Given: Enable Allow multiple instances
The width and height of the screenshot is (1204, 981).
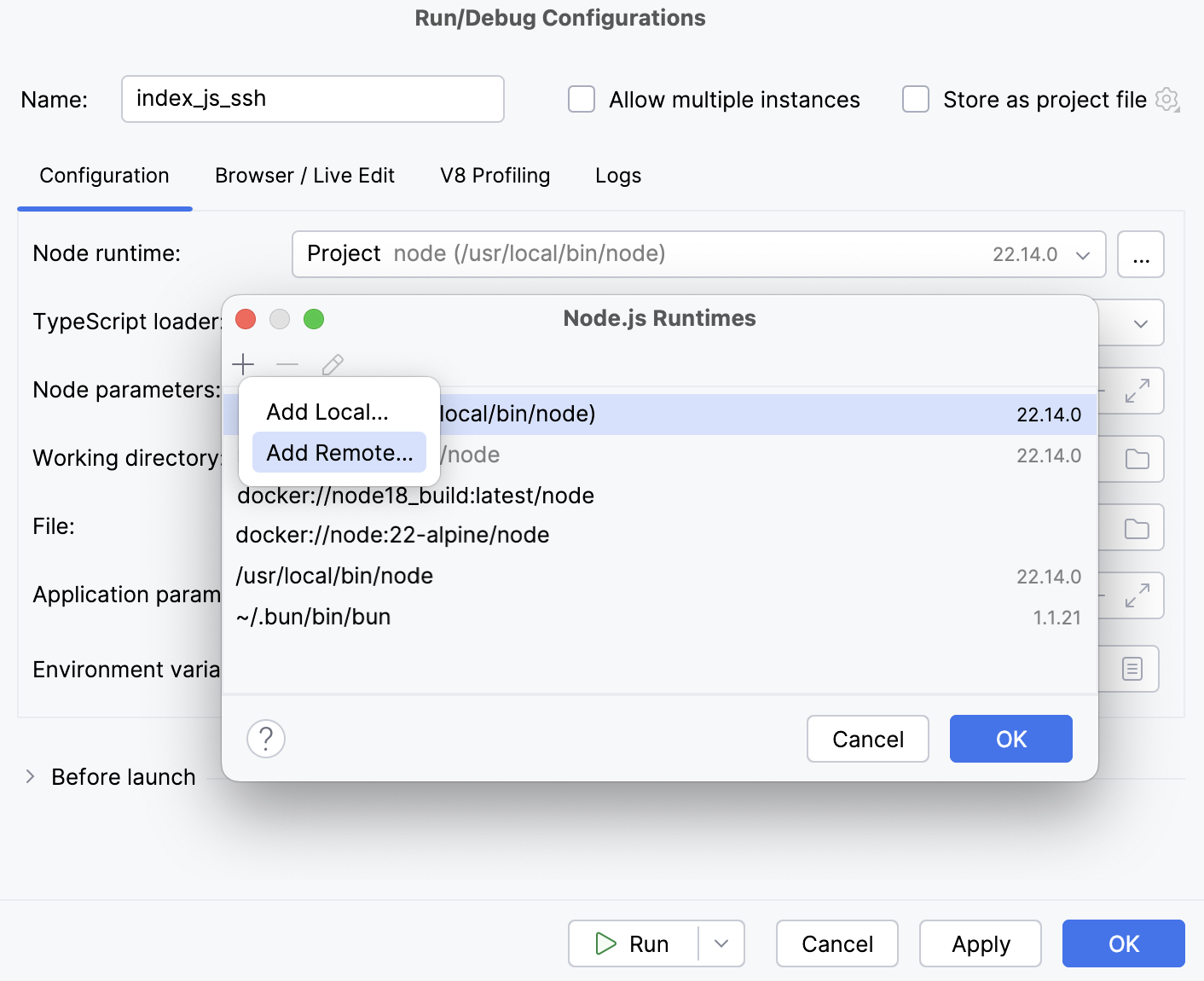Looking at the screenshot, I should pyautogui.click(x=581, y=99).
